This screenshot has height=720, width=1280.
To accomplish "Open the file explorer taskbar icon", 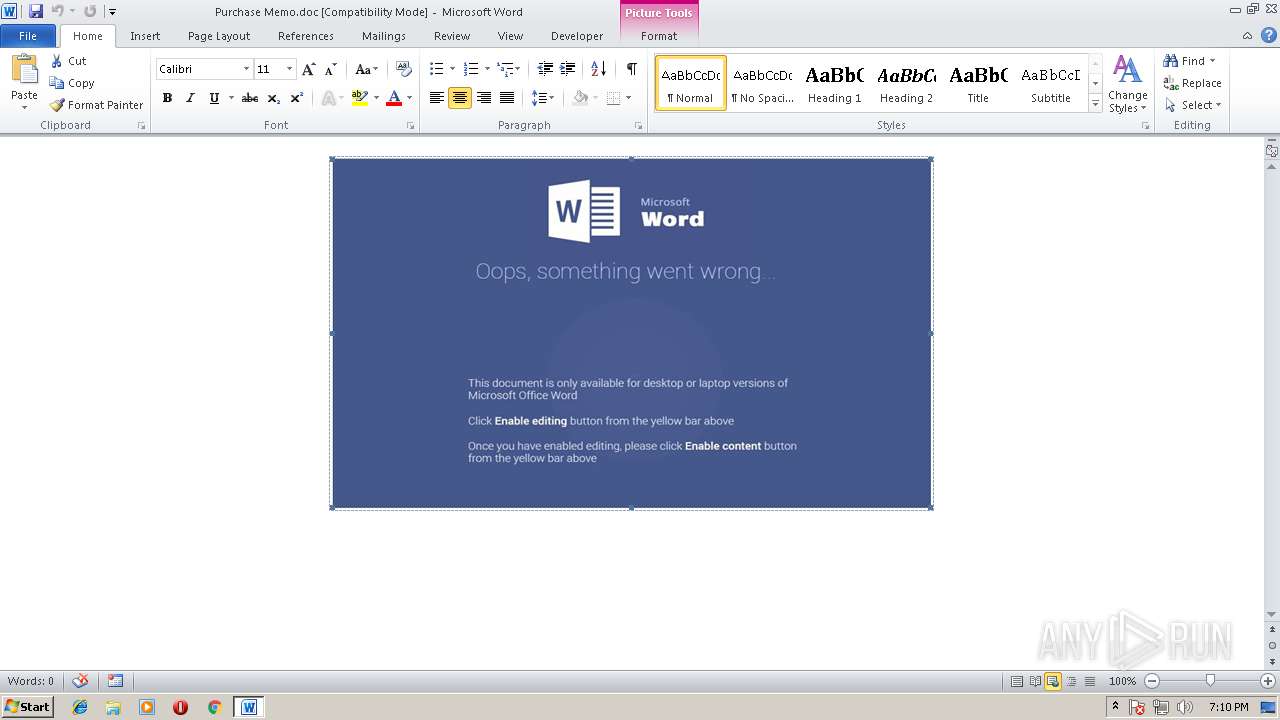I will point(113,707).
